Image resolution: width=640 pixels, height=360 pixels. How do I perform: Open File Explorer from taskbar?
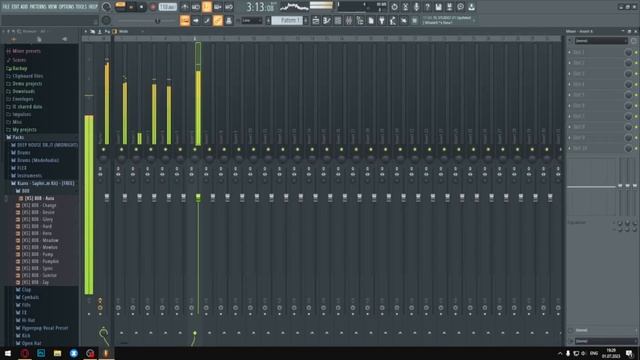tap(57, 353)
